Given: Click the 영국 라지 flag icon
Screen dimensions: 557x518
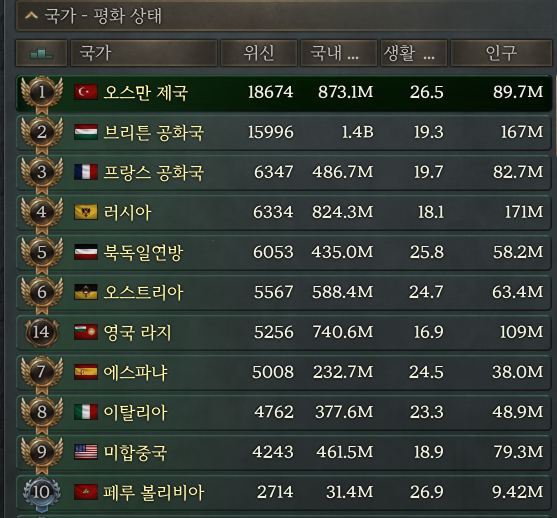Looking at the screenshot, I should [x=86, y=332].
